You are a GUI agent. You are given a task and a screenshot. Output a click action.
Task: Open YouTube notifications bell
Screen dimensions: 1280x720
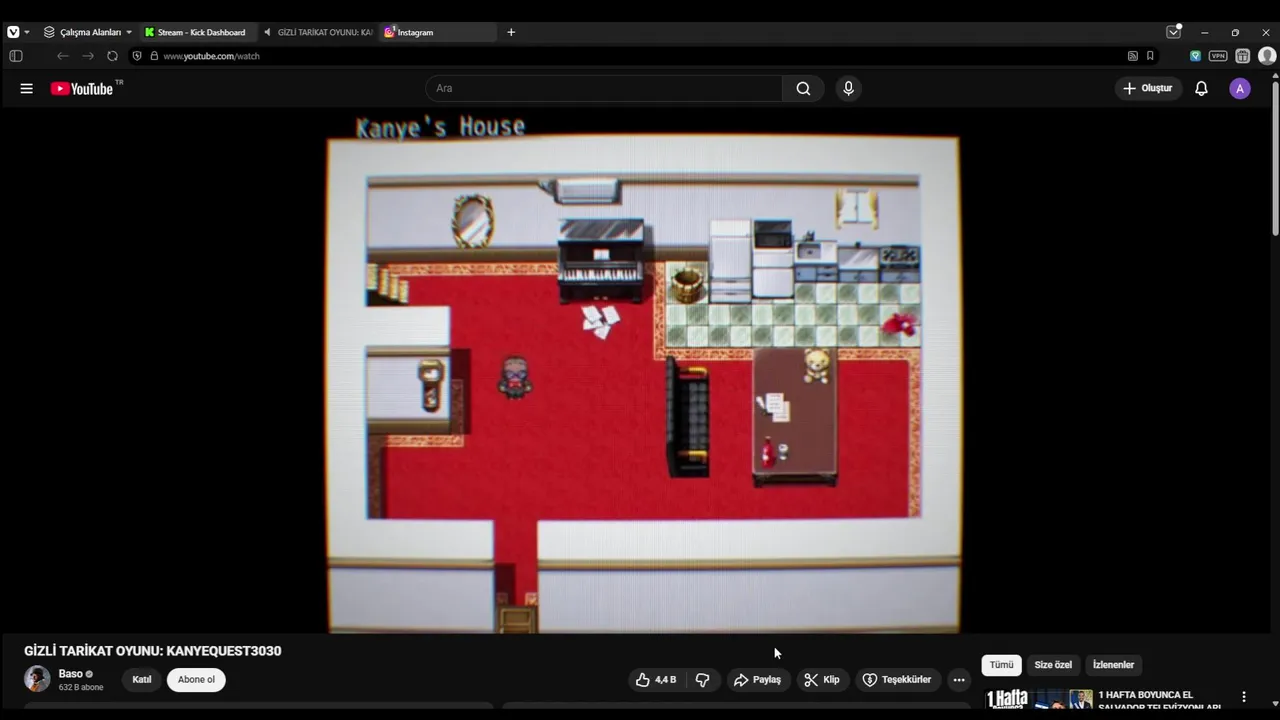click(x=1201, y=88)
